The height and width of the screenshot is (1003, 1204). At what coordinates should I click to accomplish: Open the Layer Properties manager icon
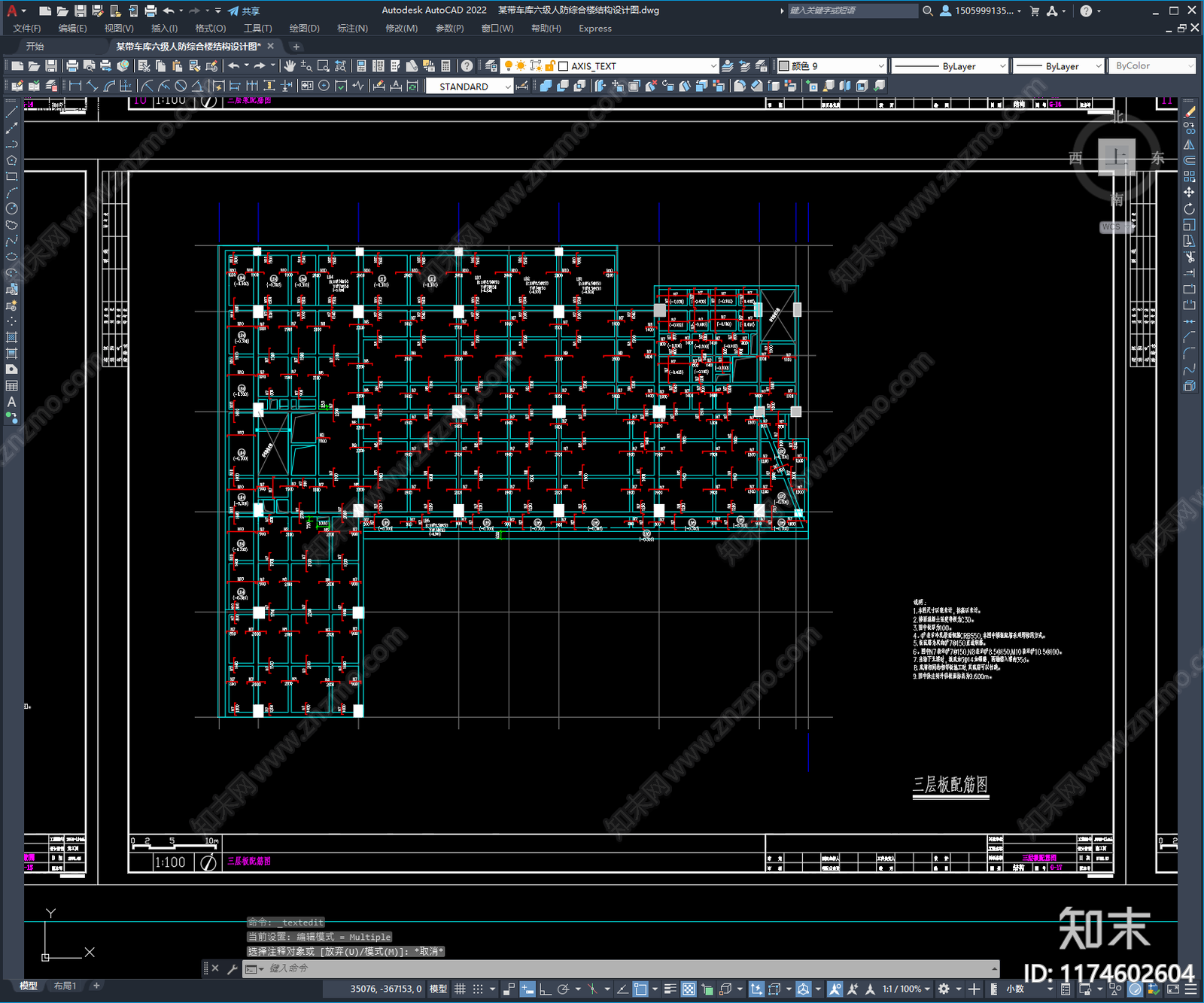(x=491, y=66)
